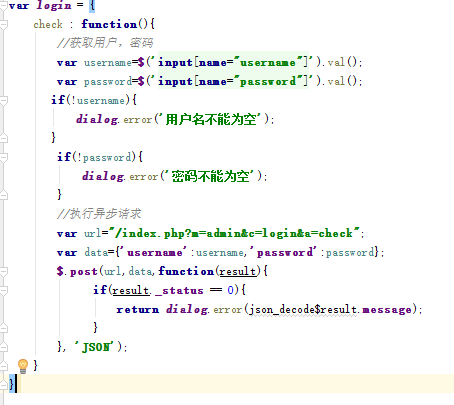The image size is (454, 405).
Task: Fold the 'if(!password){' block in gutter
Action: [3, 157]
